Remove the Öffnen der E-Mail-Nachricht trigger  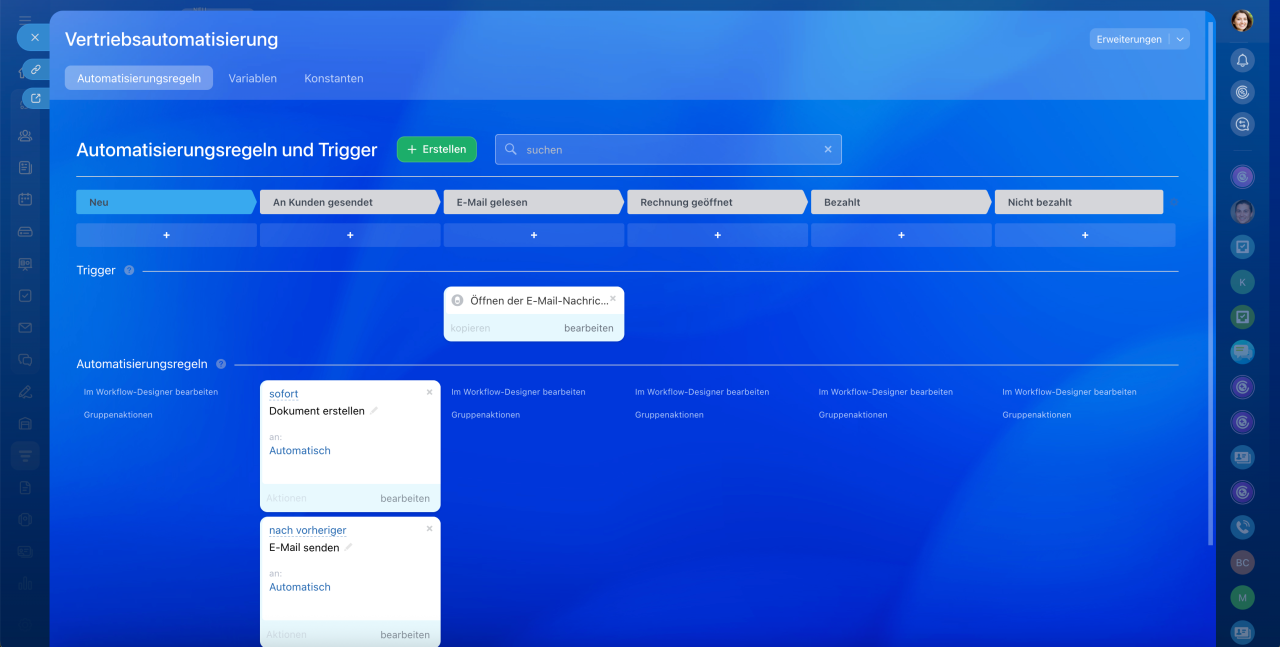(x=613, y=298)
